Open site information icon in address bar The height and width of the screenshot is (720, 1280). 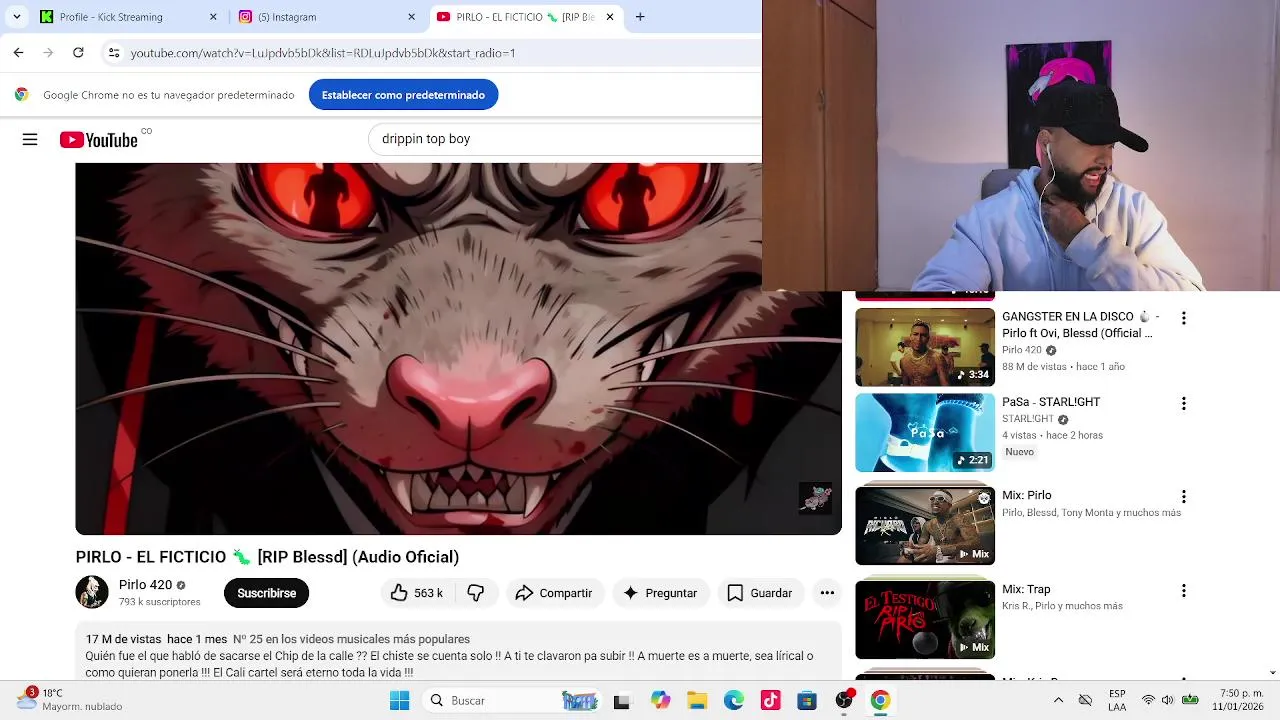click(114, 52)
